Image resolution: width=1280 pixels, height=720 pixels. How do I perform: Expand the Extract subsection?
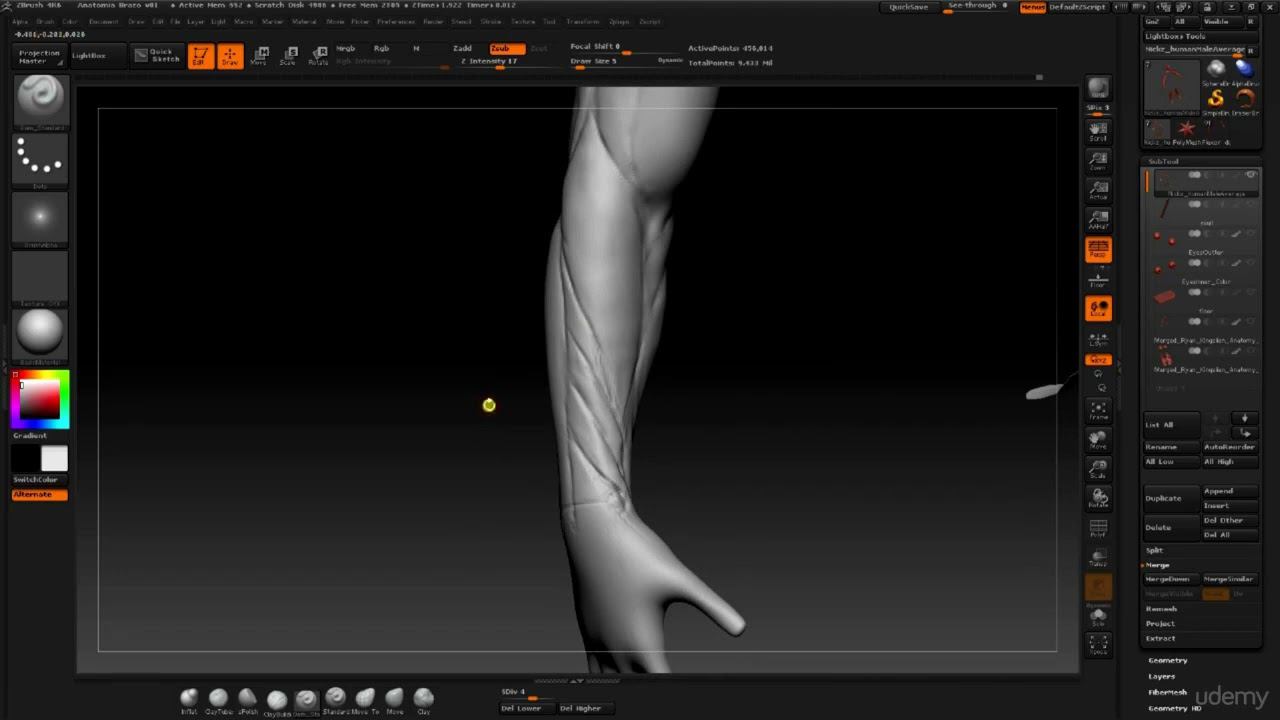point(1160,638)
